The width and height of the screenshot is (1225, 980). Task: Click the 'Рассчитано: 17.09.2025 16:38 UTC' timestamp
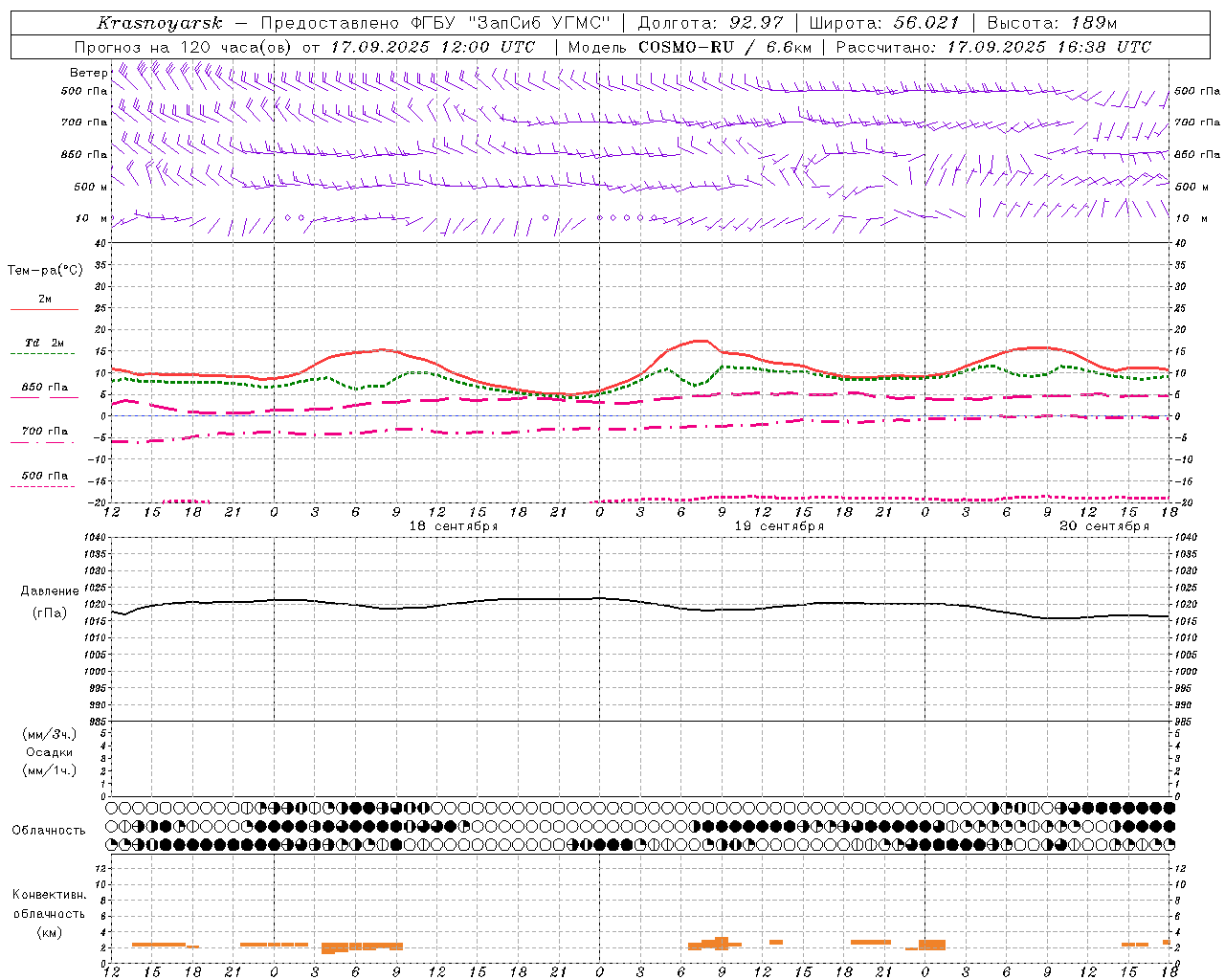click(x=993, y=47)
